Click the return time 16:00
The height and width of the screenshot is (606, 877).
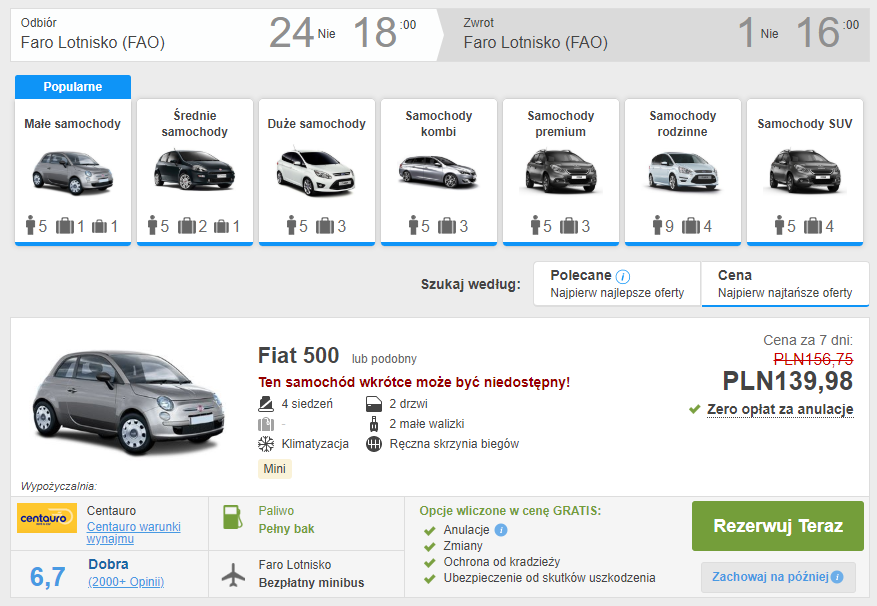point(828,32)
